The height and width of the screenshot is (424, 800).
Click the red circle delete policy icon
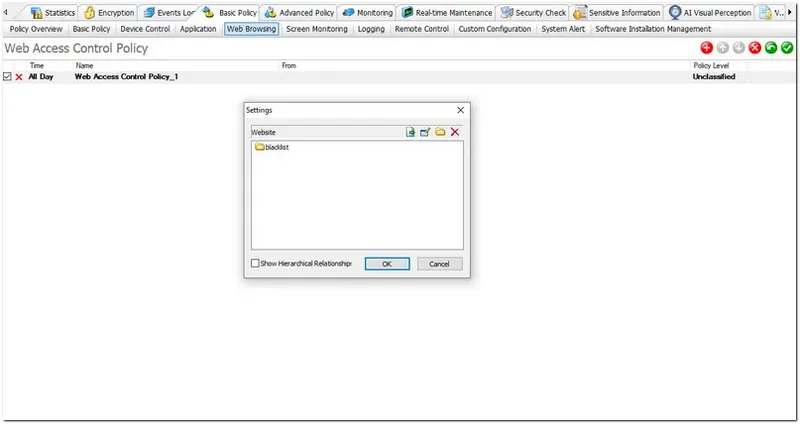(x=755, y=48)
